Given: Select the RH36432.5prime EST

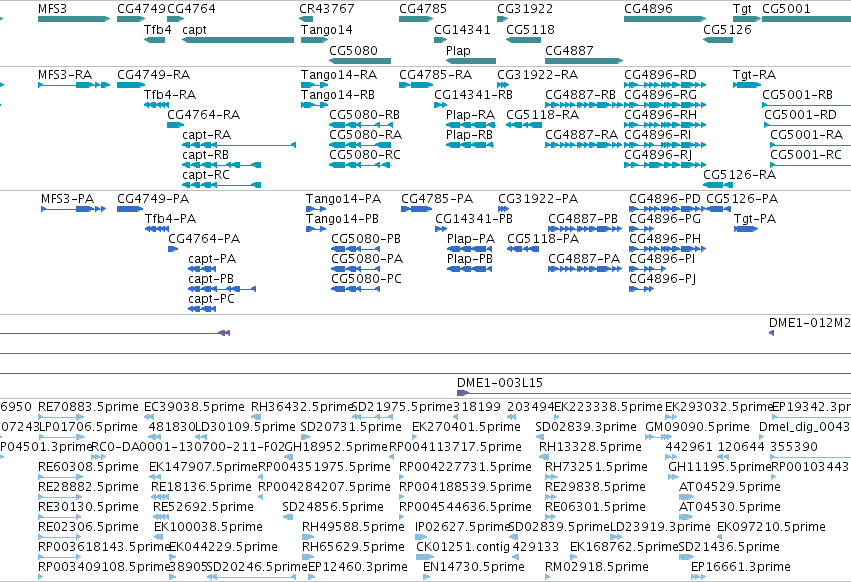Looking at the screenshot, I should [x=254, y=417].
